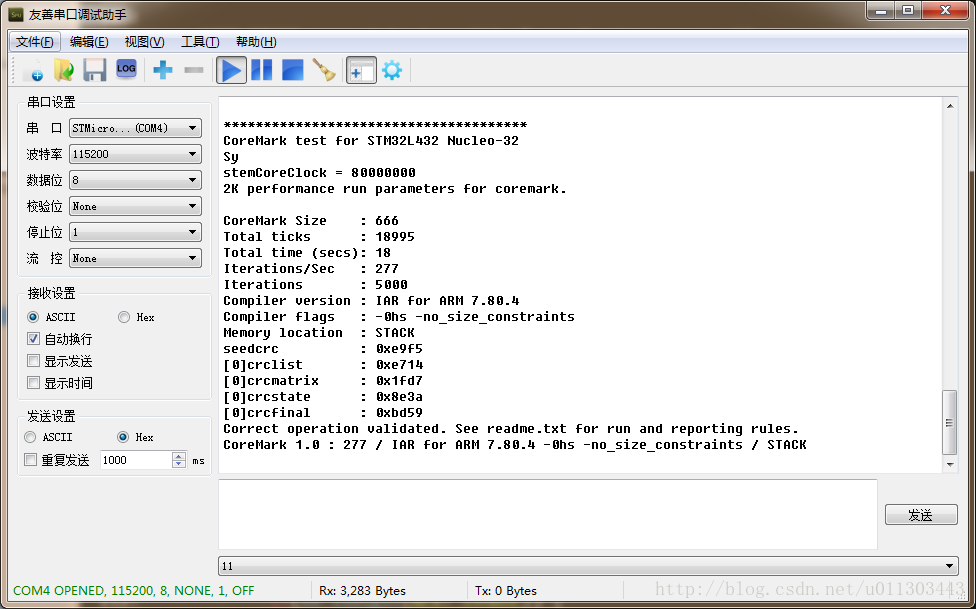Select ASCII under send settings
Viewport: 976px width, 609px height.
(x=48, y=437)
